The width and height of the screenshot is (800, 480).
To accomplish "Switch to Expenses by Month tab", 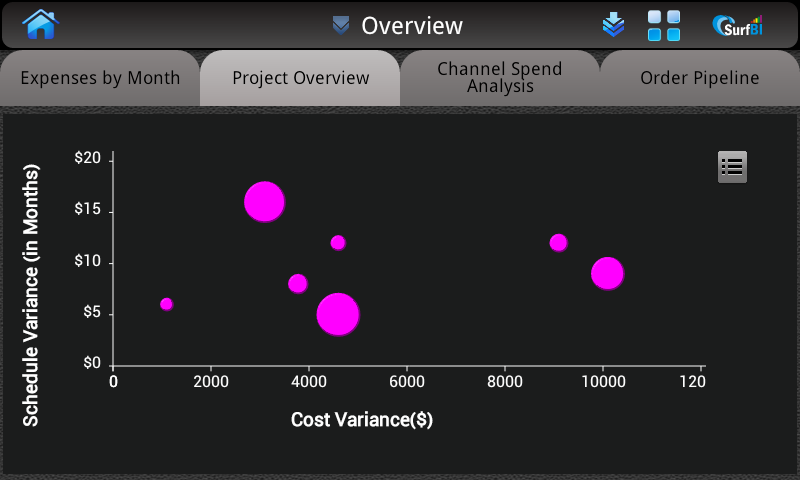I will click(100, 78).
